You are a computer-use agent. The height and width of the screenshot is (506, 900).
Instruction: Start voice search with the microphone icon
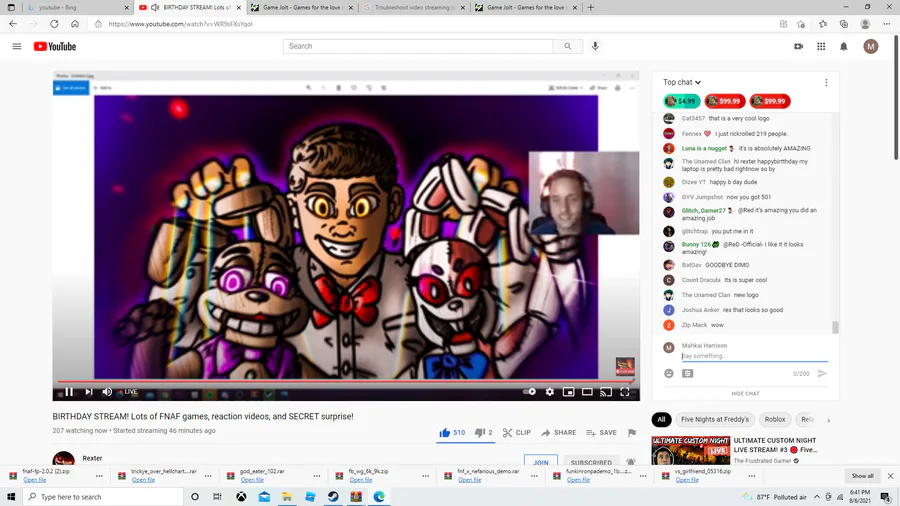[x=595, y=46]
